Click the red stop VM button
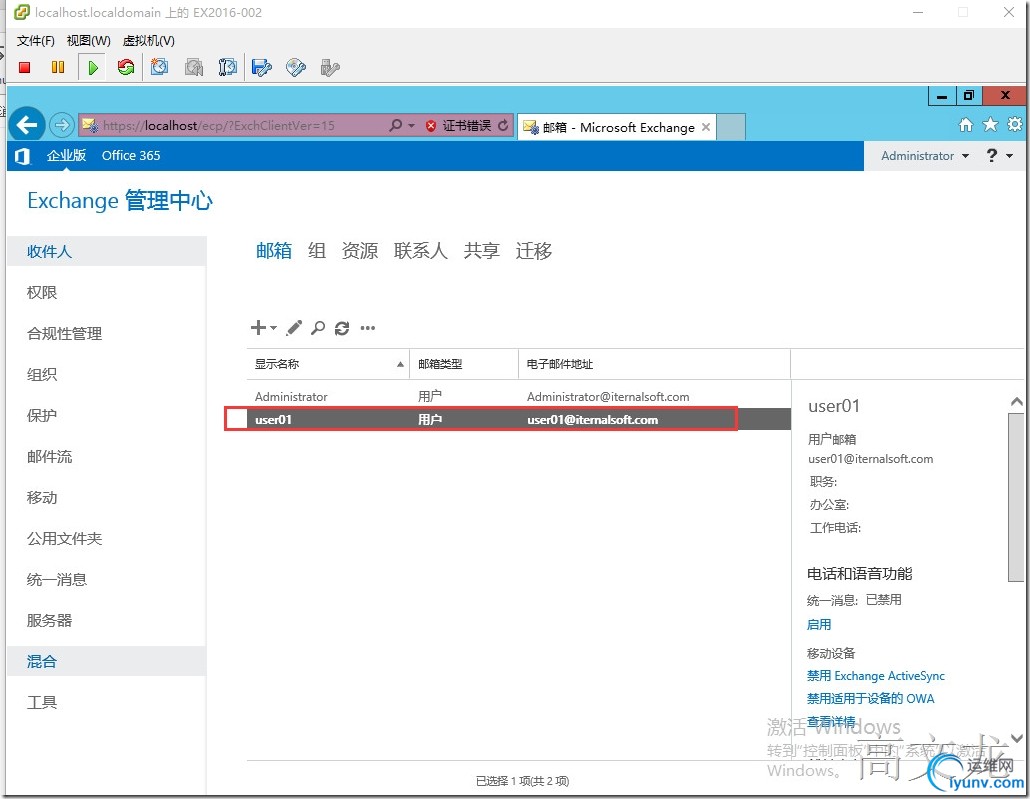 coord(25,67)
